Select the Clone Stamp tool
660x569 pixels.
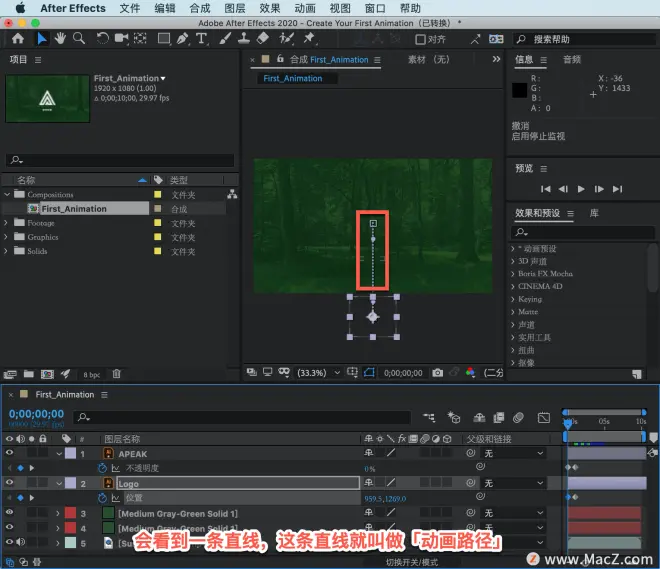tap(244, 39)
